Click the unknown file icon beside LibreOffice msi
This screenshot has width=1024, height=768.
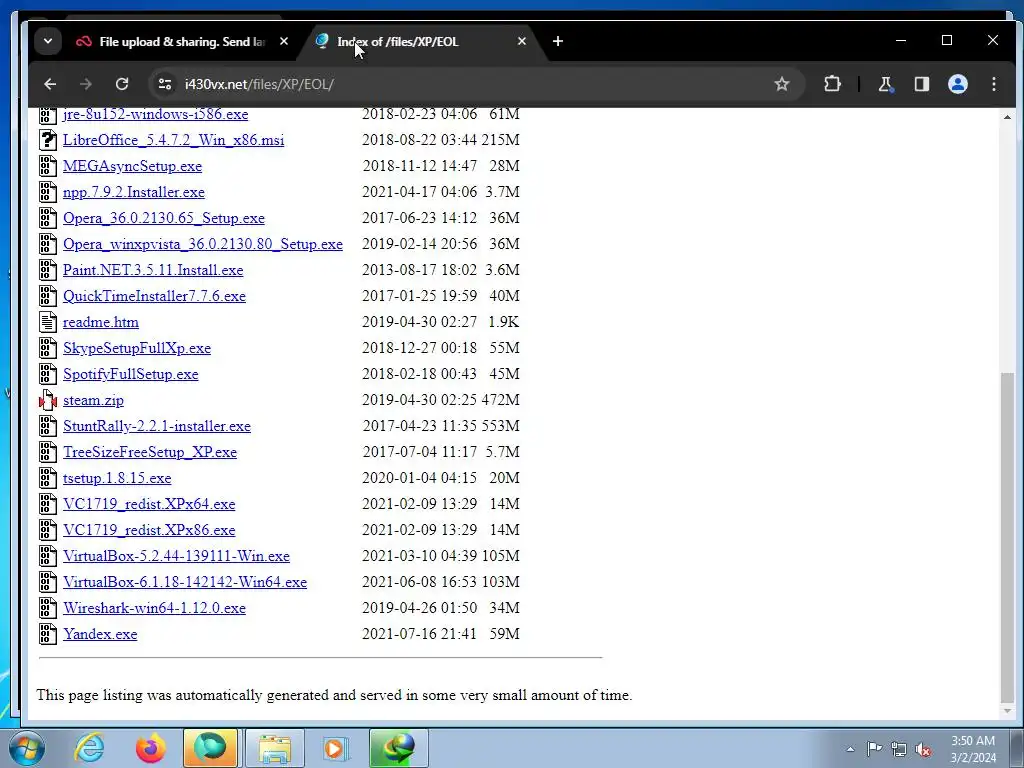pyautogui.click(x=48, y=140)
